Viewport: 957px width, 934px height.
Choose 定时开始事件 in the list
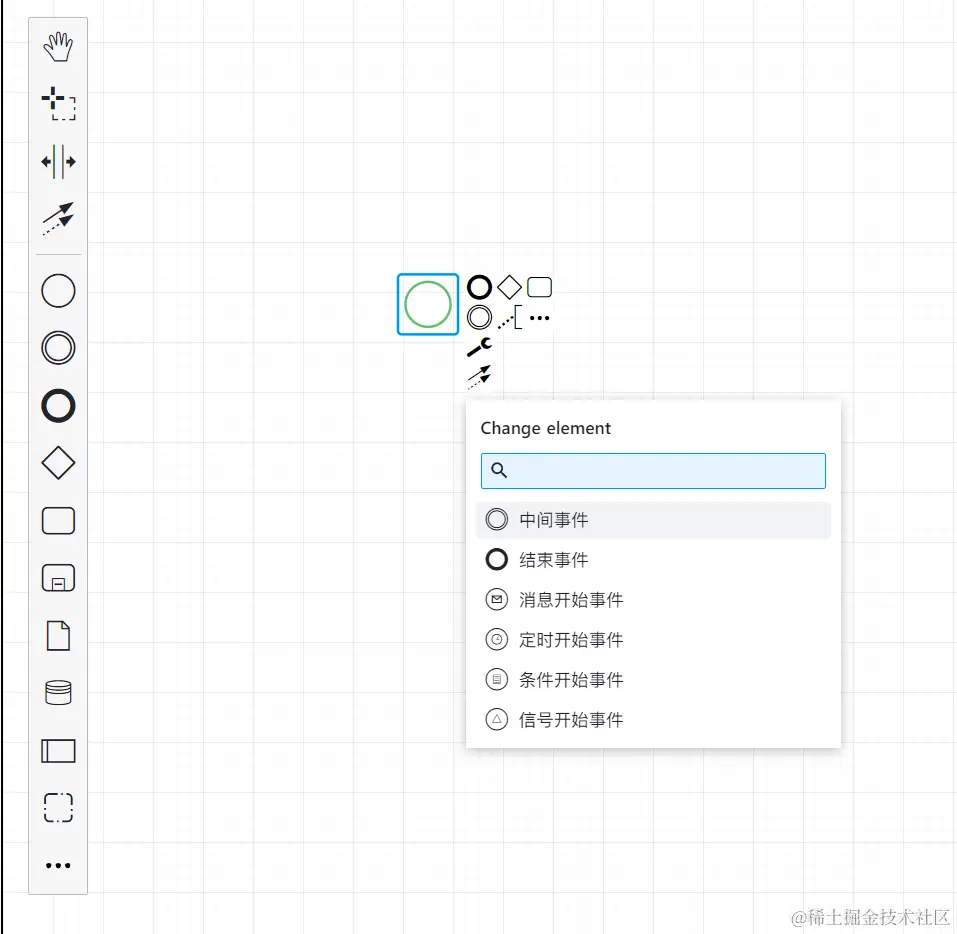[x=653, y=640]
